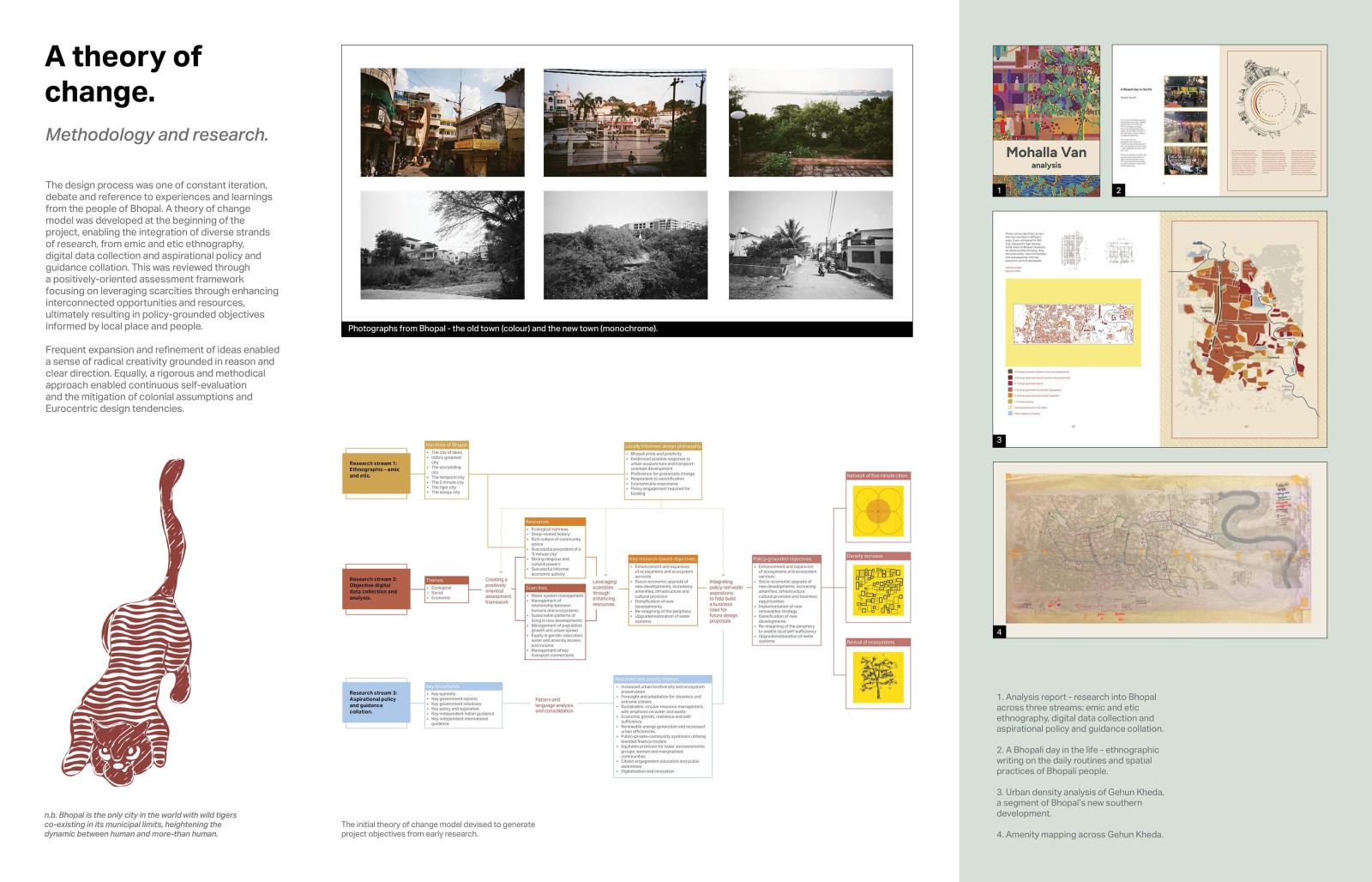Click the yellow urban density map panel
1372x882 pixels.
(1075, 322)
